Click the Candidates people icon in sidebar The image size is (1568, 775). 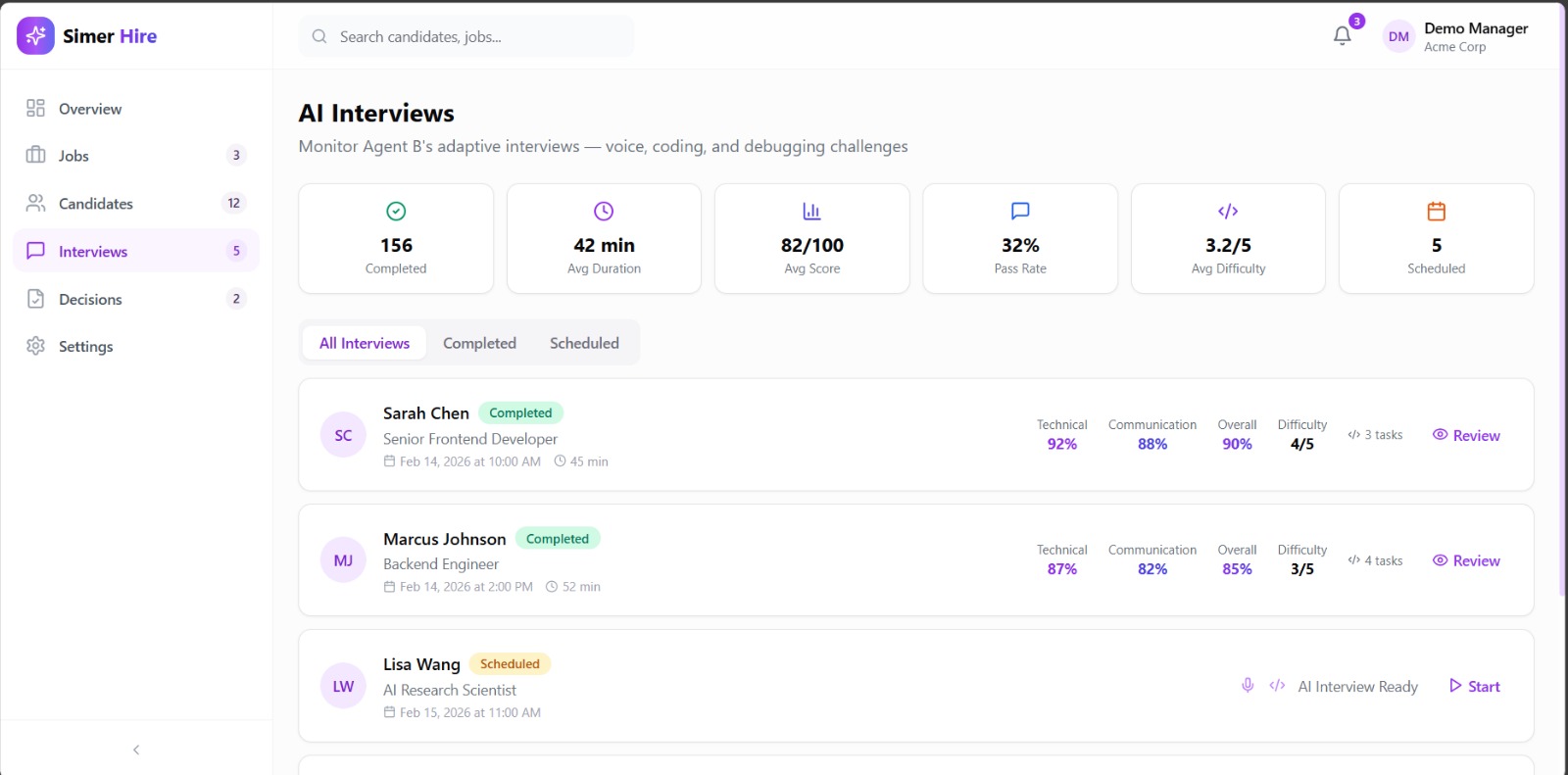point(36,203)
